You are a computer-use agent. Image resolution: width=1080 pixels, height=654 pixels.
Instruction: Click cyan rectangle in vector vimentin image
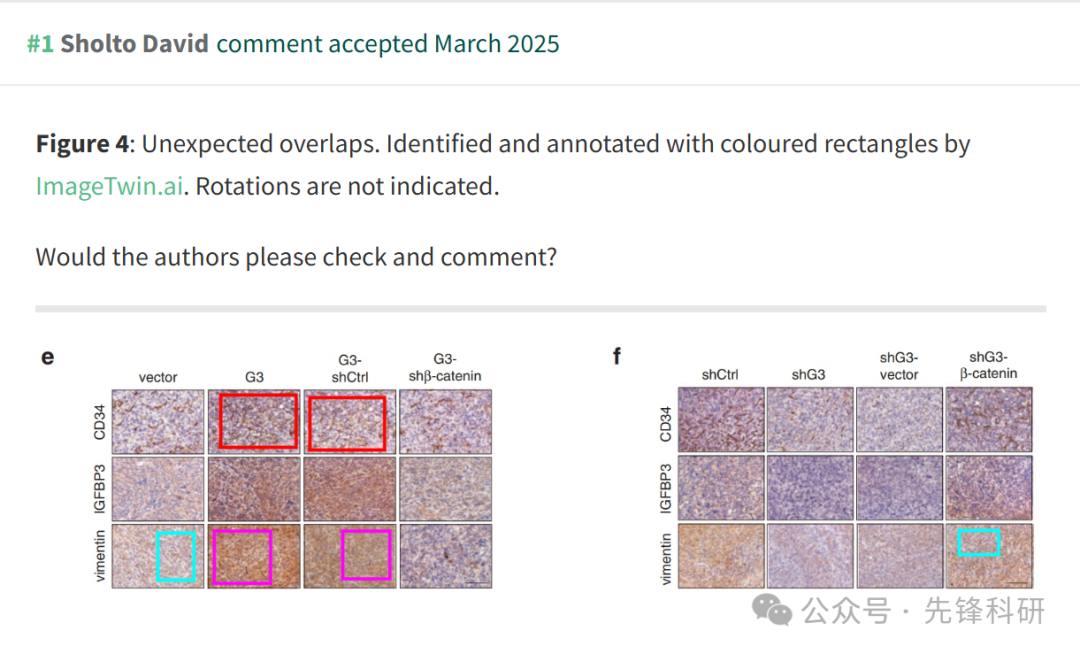pos(176,556)
